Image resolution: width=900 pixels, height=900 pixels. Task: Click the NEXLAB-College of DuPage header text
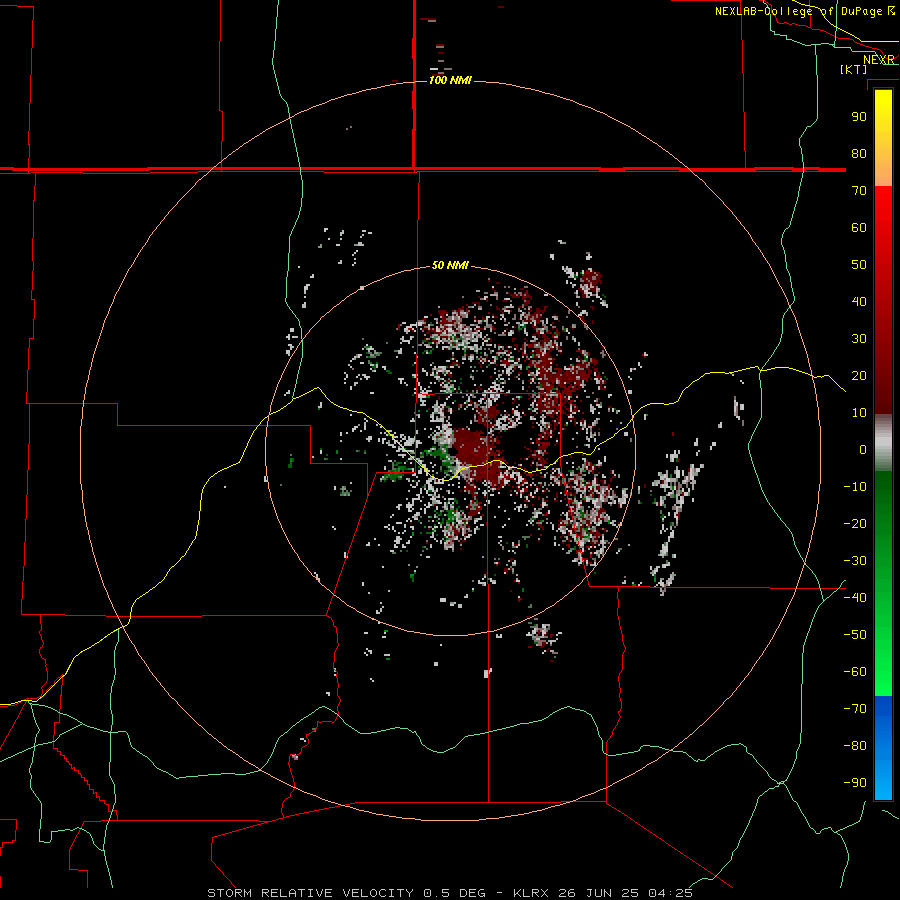pyautogui.click(x=805, y=11)
